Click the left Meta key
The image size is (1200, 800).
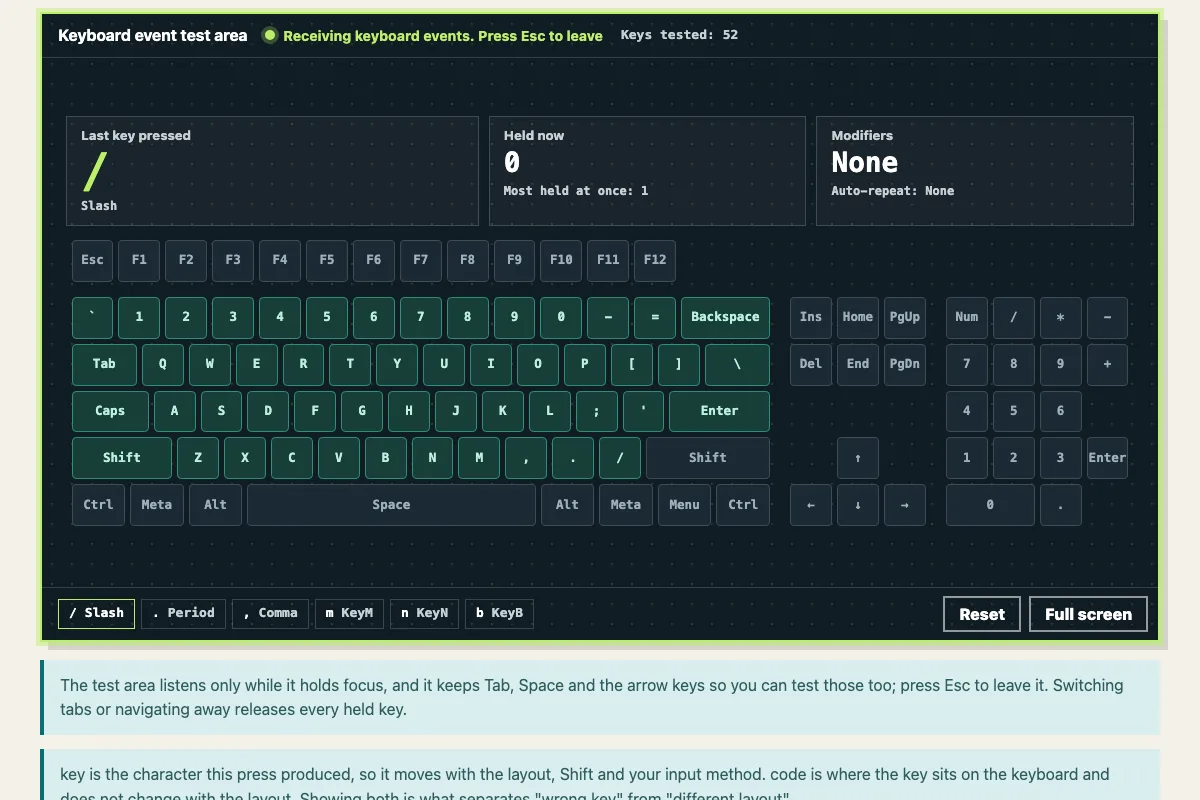pos(157,505)
